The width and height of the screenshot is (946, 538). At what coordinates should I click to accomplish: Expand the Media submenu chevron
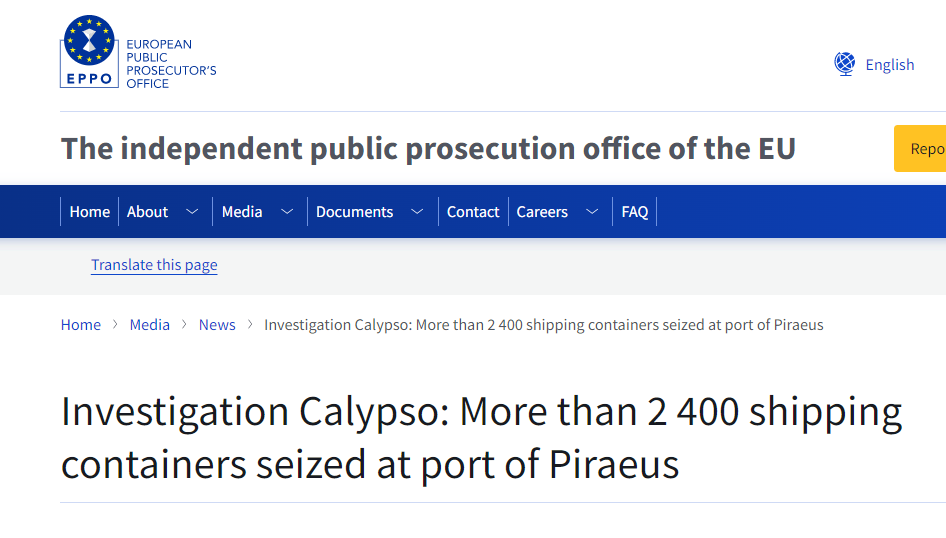pos(287,212)
